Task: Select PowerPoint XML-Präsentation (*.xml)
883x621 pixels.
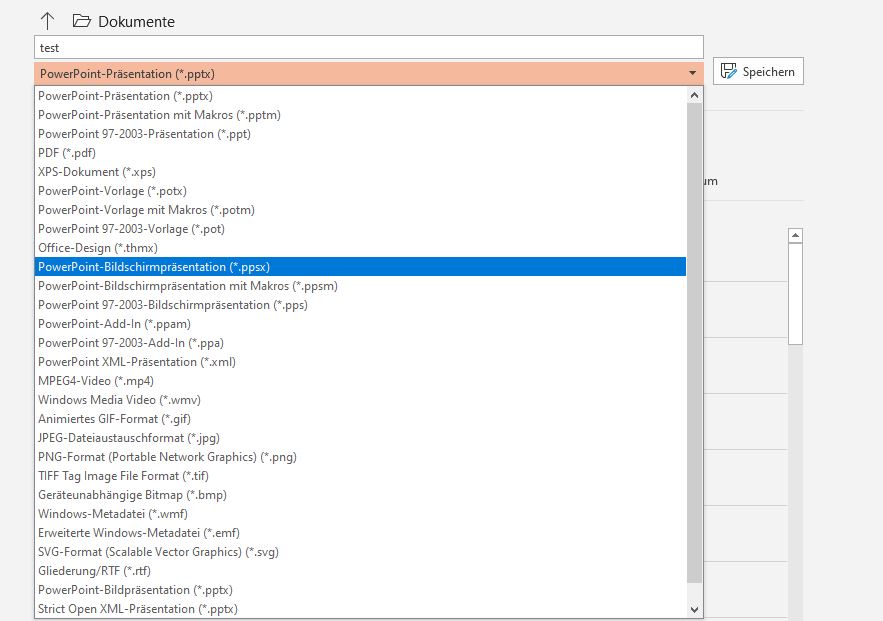Action: 360,362
